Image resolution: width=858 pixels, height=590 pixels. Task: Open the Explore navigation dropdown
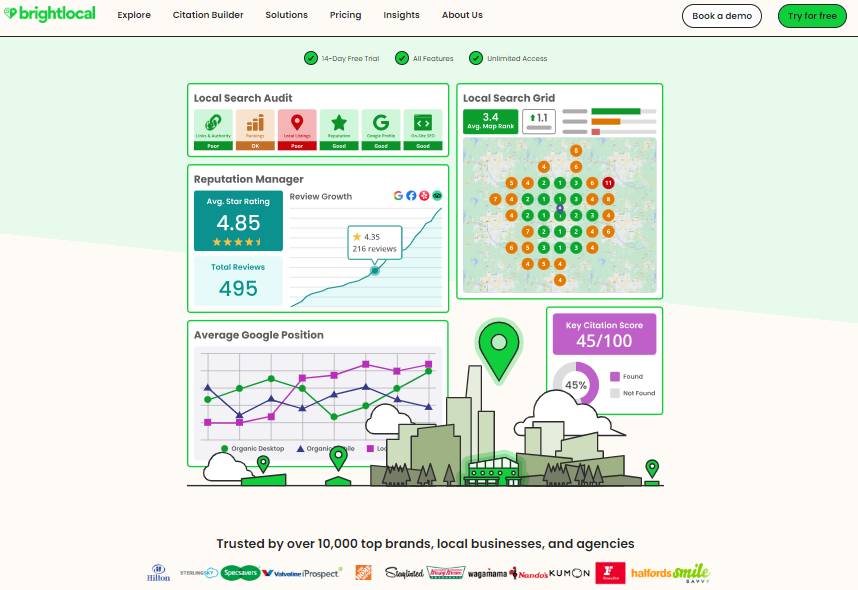[134, 15]
